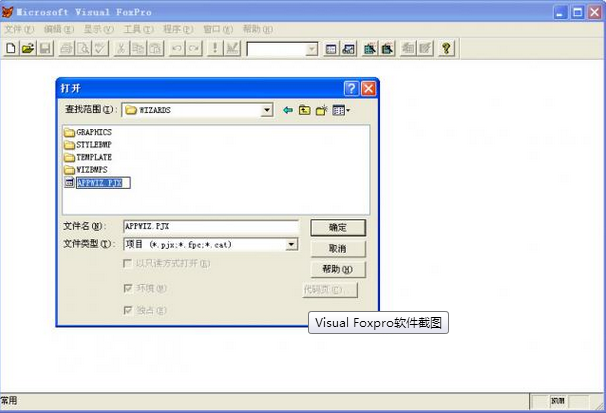
Task: Go back with the green arrow icon
Action: coord(288,110)
